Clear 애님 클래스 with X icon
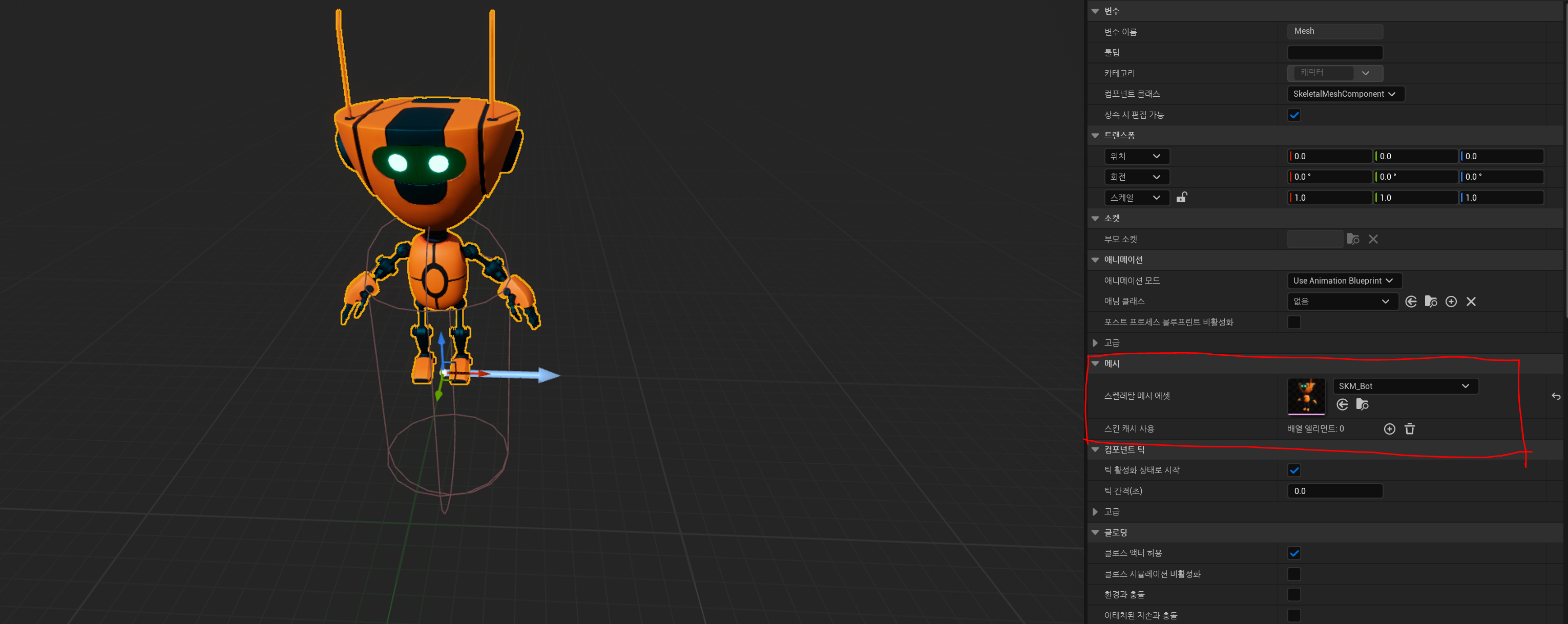The width and height of the screenshot is (1568, 624). 1471,302
